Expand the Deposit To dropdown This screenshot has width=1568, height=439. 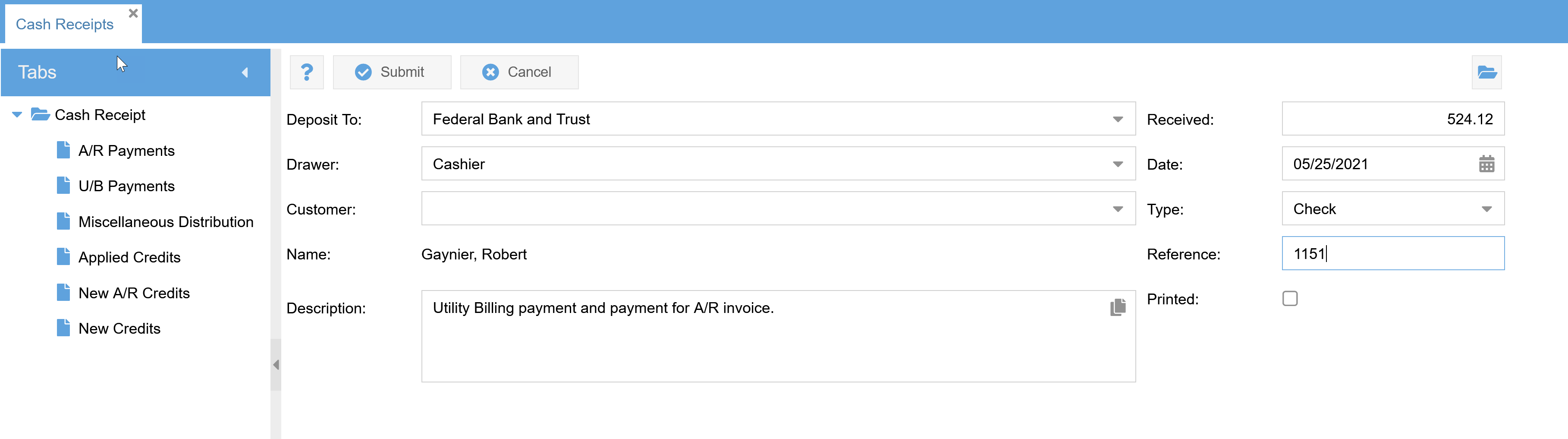pos(1118,119)
